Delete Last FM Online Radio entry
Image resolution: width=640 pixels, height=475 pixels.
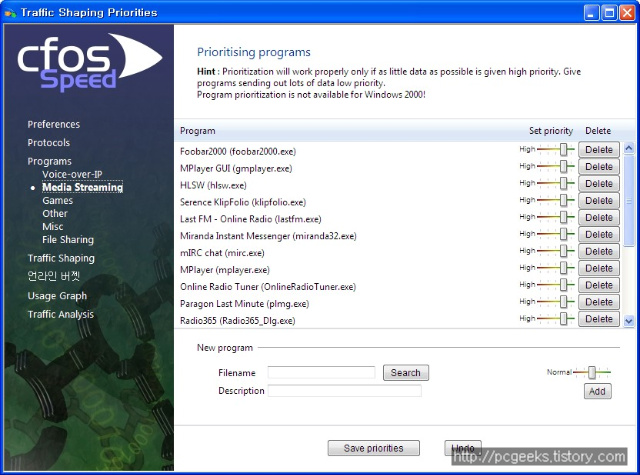pyautogui.click(x=599, y=218)
